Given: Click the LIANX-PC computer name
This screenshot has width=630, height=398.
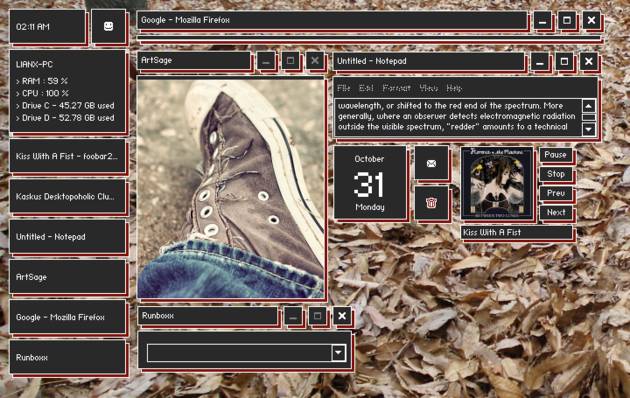Looking at the screenshot, I should 34,64.
